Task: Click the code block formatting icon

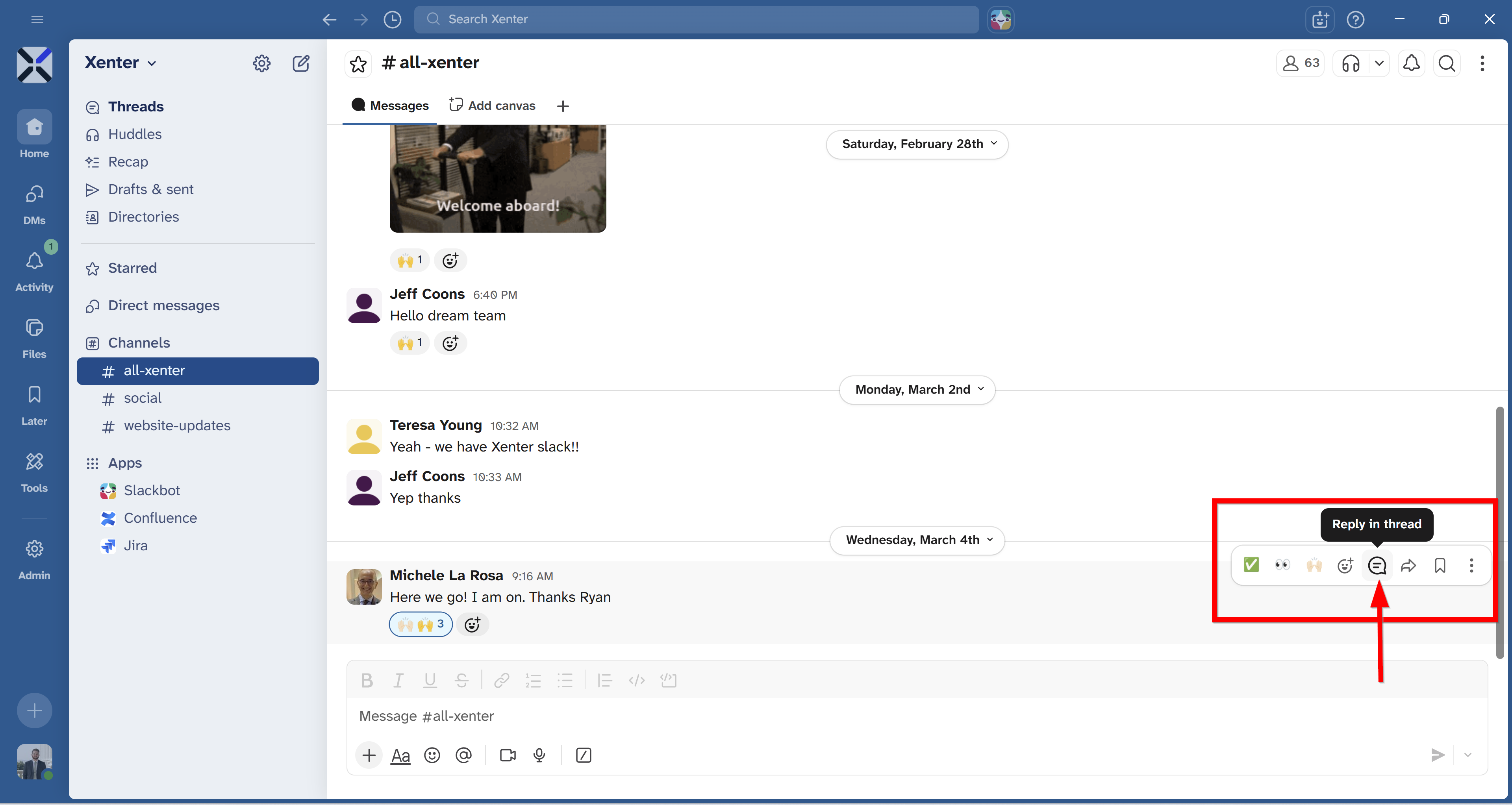Action: (668, 681)
